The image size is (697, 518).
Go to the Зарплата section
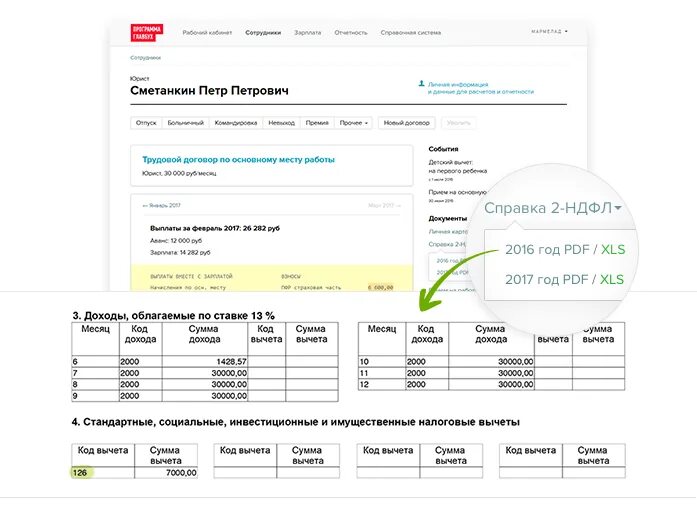308,32
